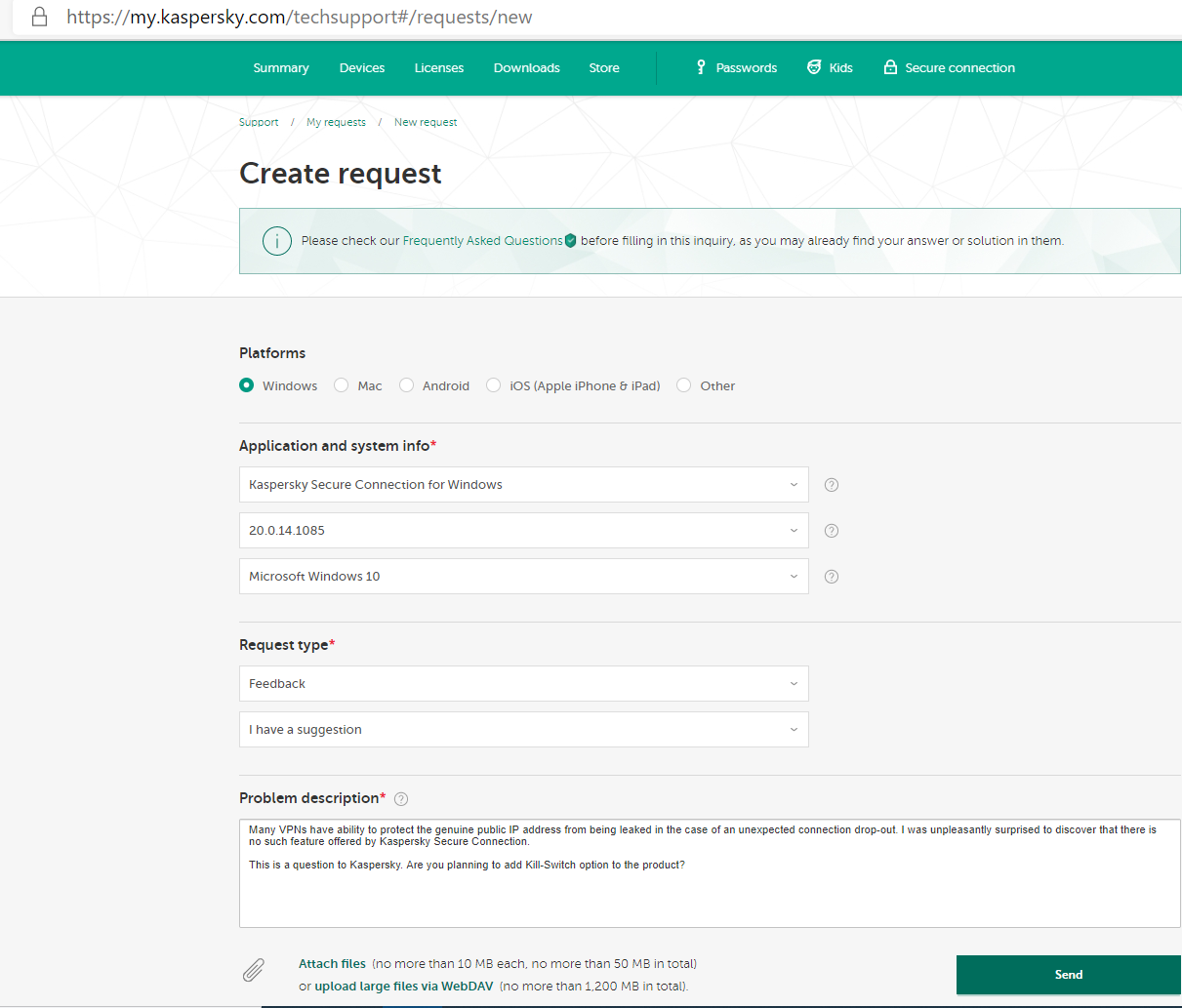Click the Kids face icon
This screenshot has width=1182, height=1008.
click(x=814, y=67)
